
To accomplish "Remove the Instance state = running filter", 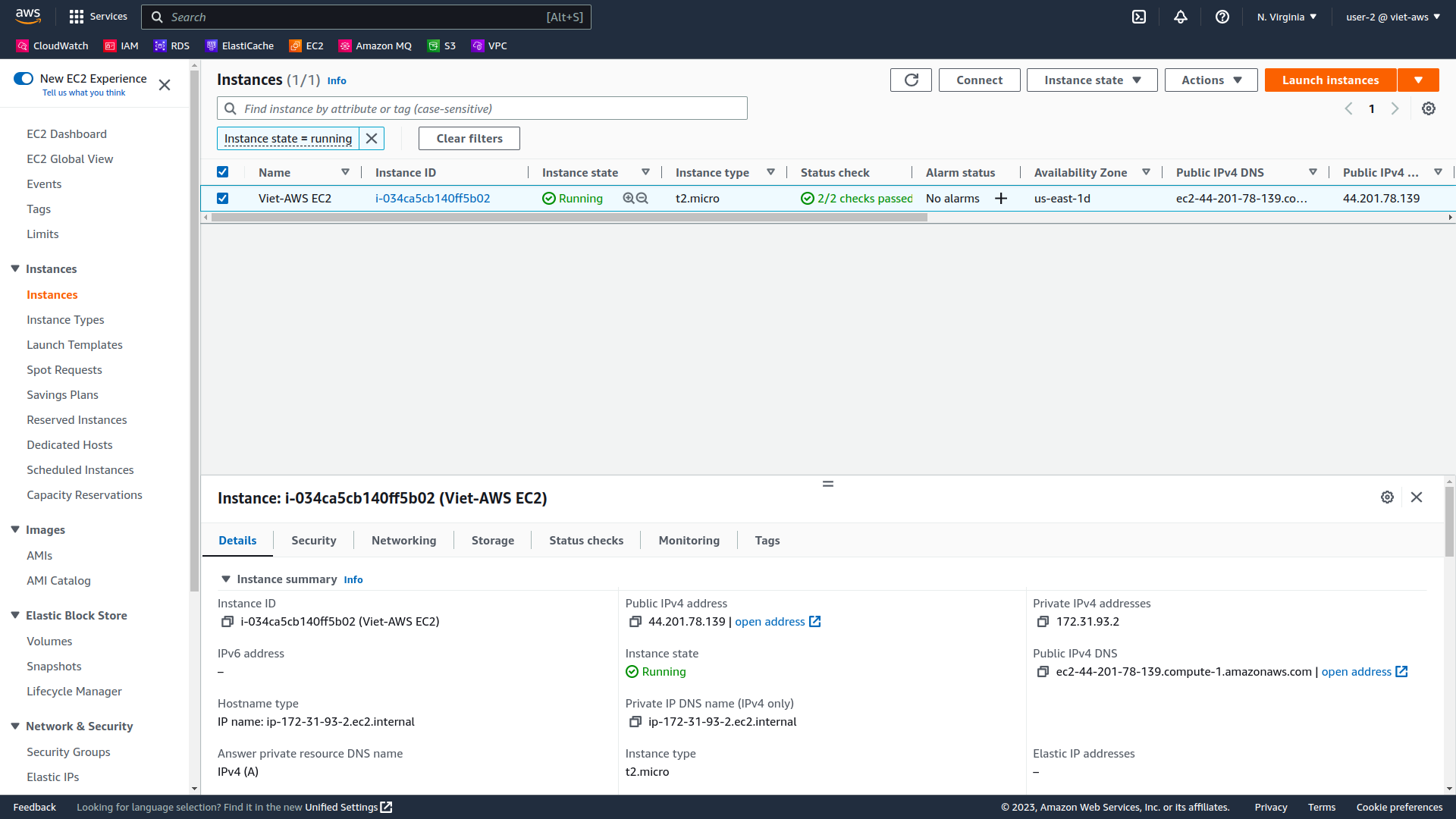I will [x=372, y=138].
